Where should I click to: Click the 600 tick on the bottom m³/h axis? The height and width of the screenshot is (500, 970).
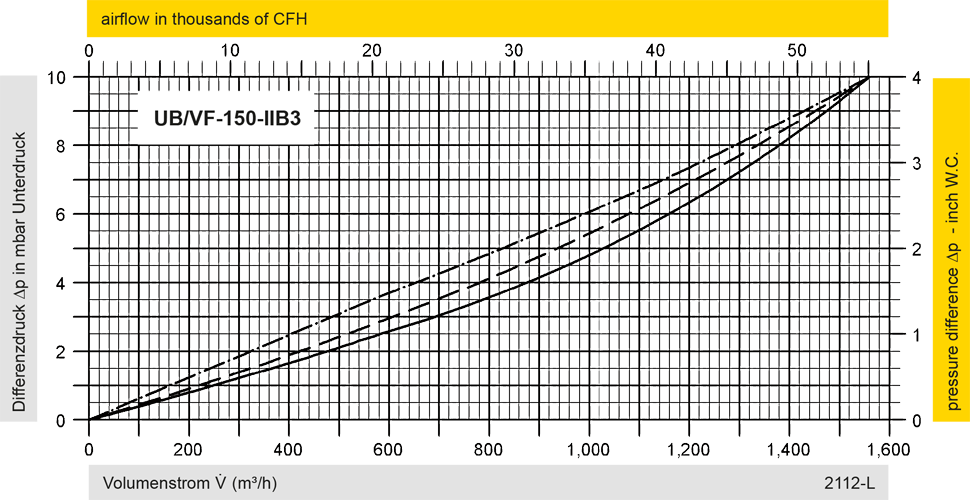tap(390, 446)
